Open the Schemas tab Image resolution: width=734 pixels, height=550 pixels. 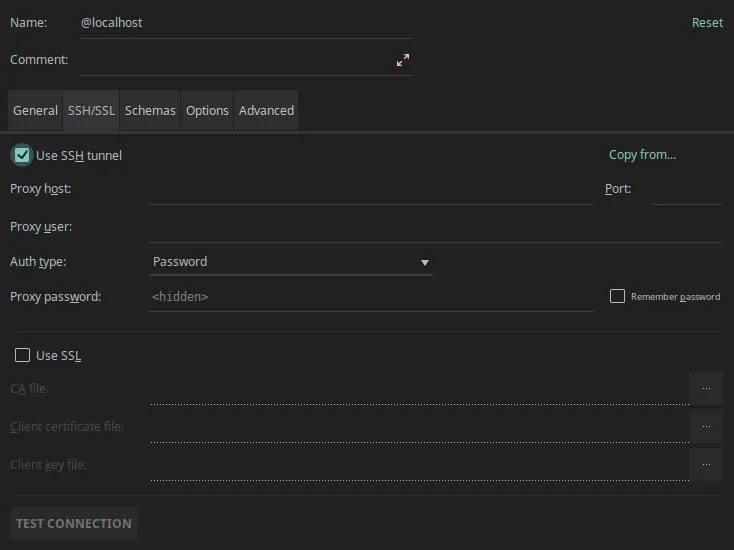[150, 110]
